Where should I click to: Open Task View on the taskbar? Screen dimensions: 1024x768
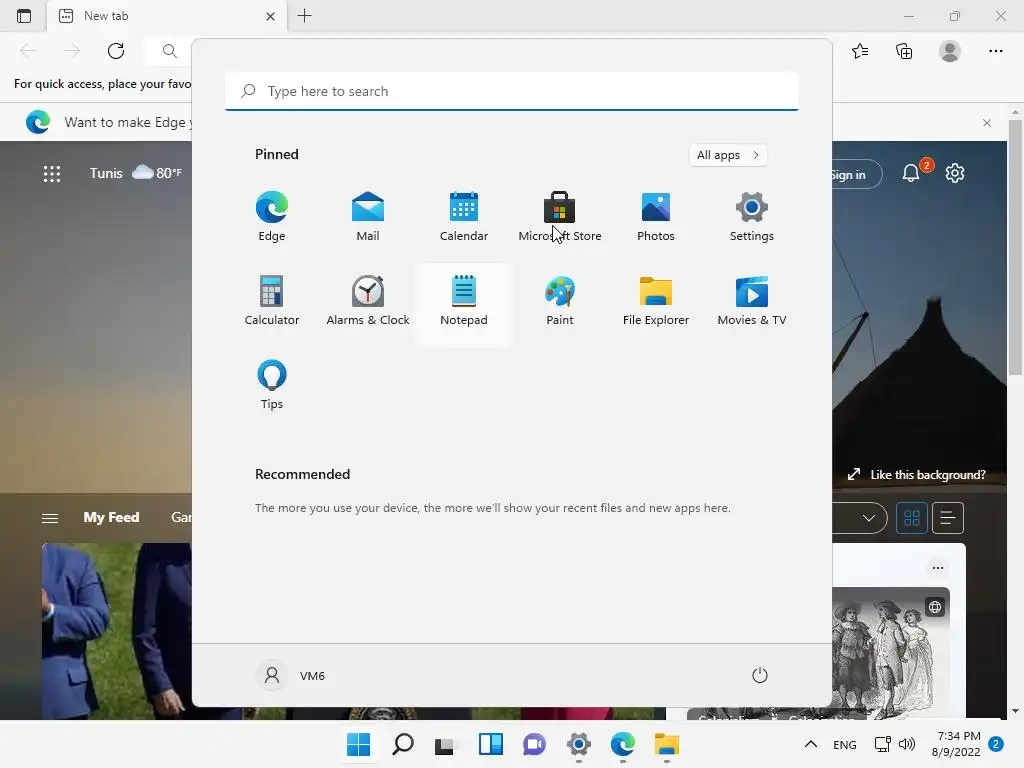click(x=446, y=744)
